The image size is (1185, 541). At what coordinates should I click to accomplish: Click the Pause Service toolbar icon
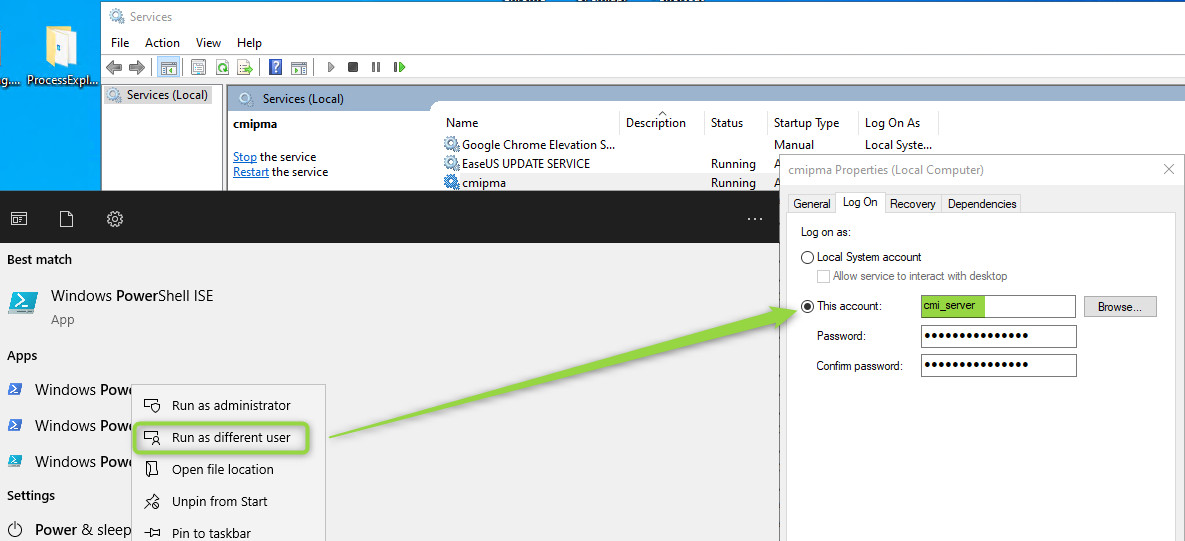tap(376, 67)
